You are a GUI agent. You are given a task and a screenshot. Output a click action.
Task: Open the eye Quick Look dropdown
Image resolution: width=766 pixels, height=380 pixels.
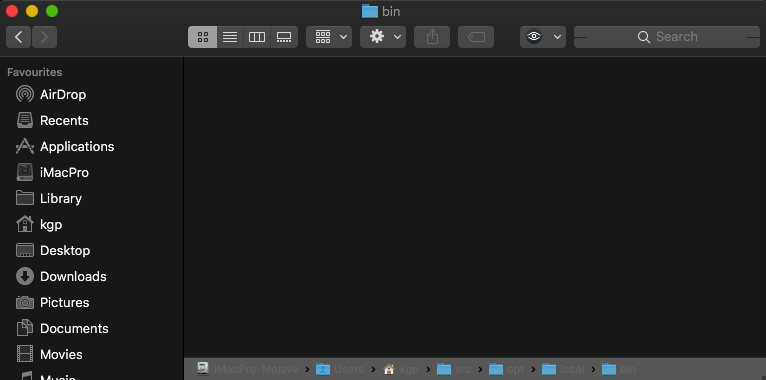click(x=543, y=37)
